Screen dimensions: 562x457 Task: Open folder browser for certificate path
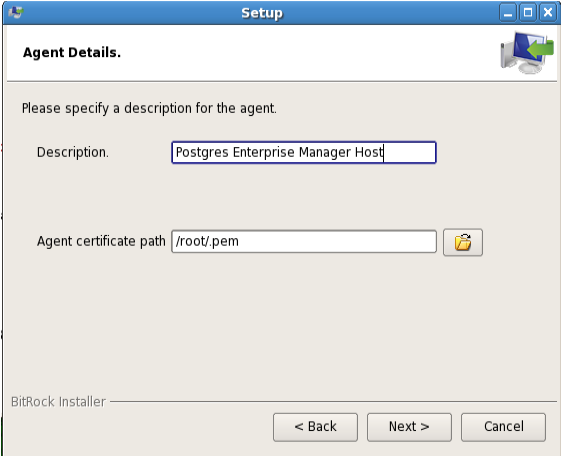point(463,242)
